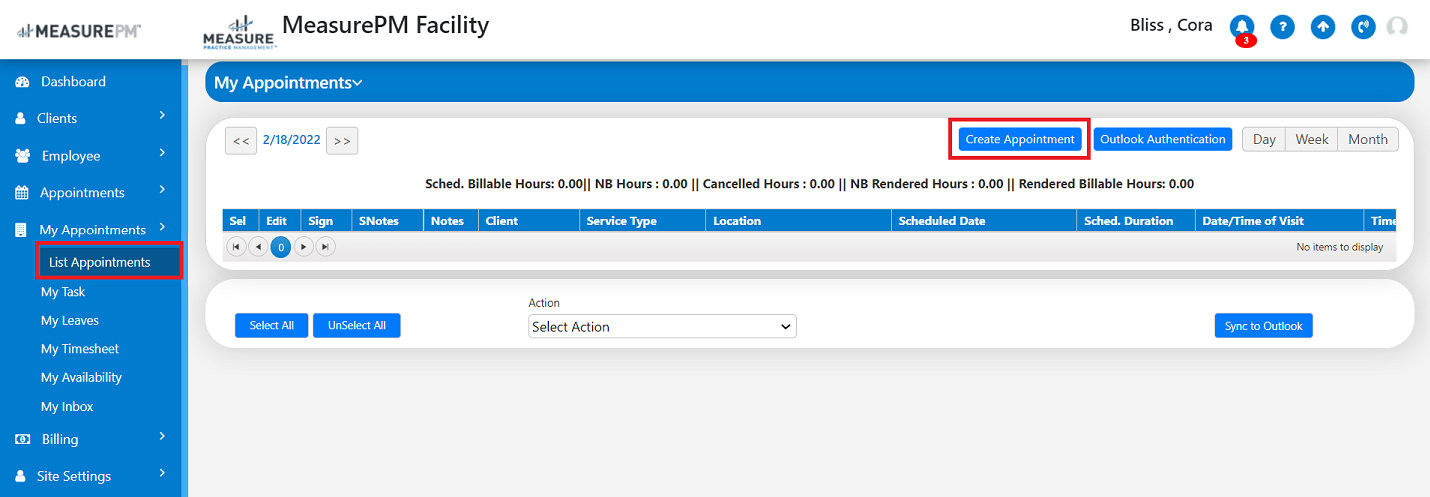Go to last page of grid
This screenshot has height=497, width=1430.
click(x=326, y=246)
